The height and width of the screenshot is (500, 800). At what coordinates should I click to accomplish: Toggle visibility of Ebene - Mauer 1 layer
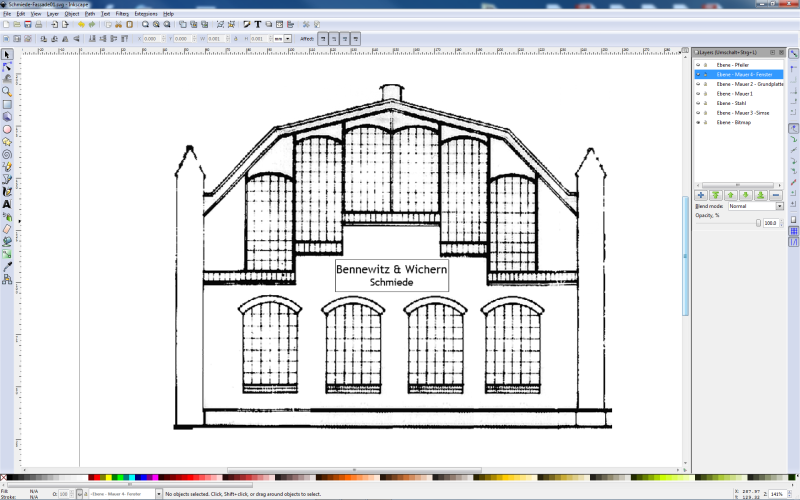(x=698, y=94)
